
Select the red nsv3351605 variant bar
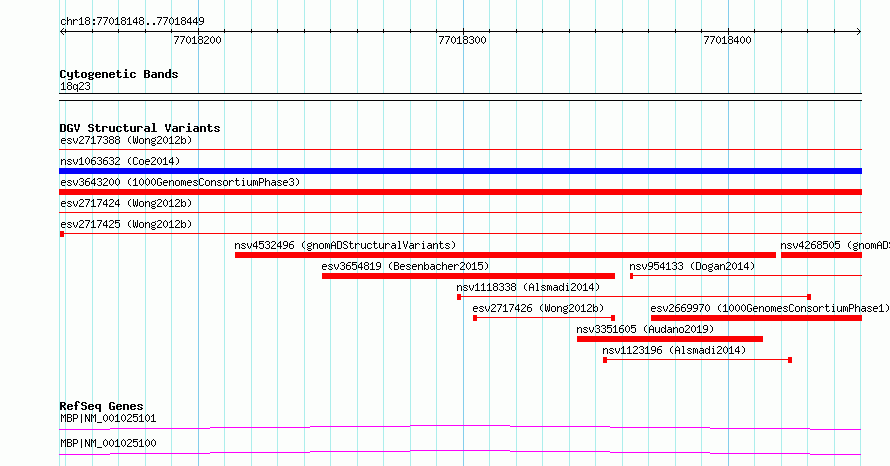tap(670, 339)
